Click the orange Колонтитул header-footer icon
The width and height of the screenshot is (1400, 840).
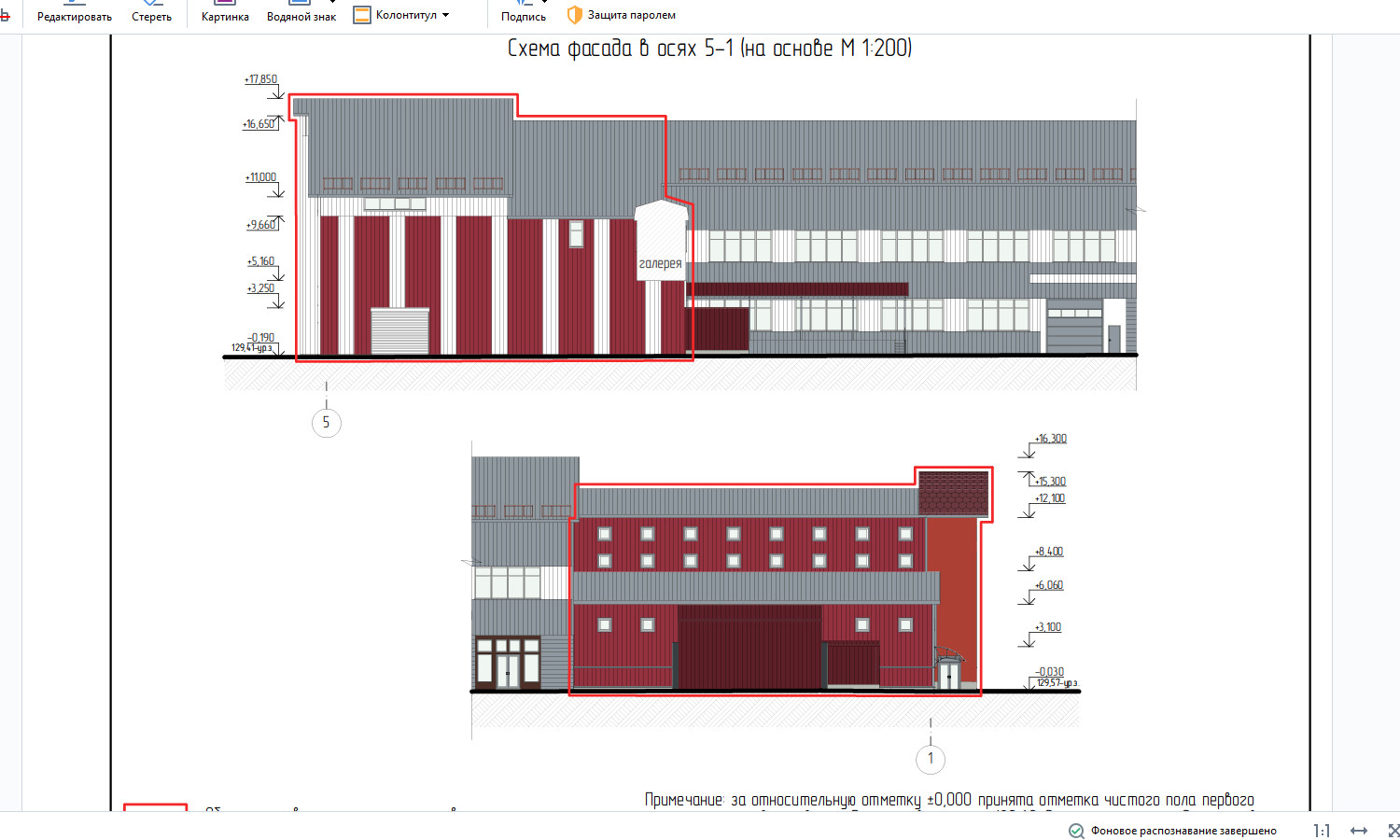coord(362,15)
